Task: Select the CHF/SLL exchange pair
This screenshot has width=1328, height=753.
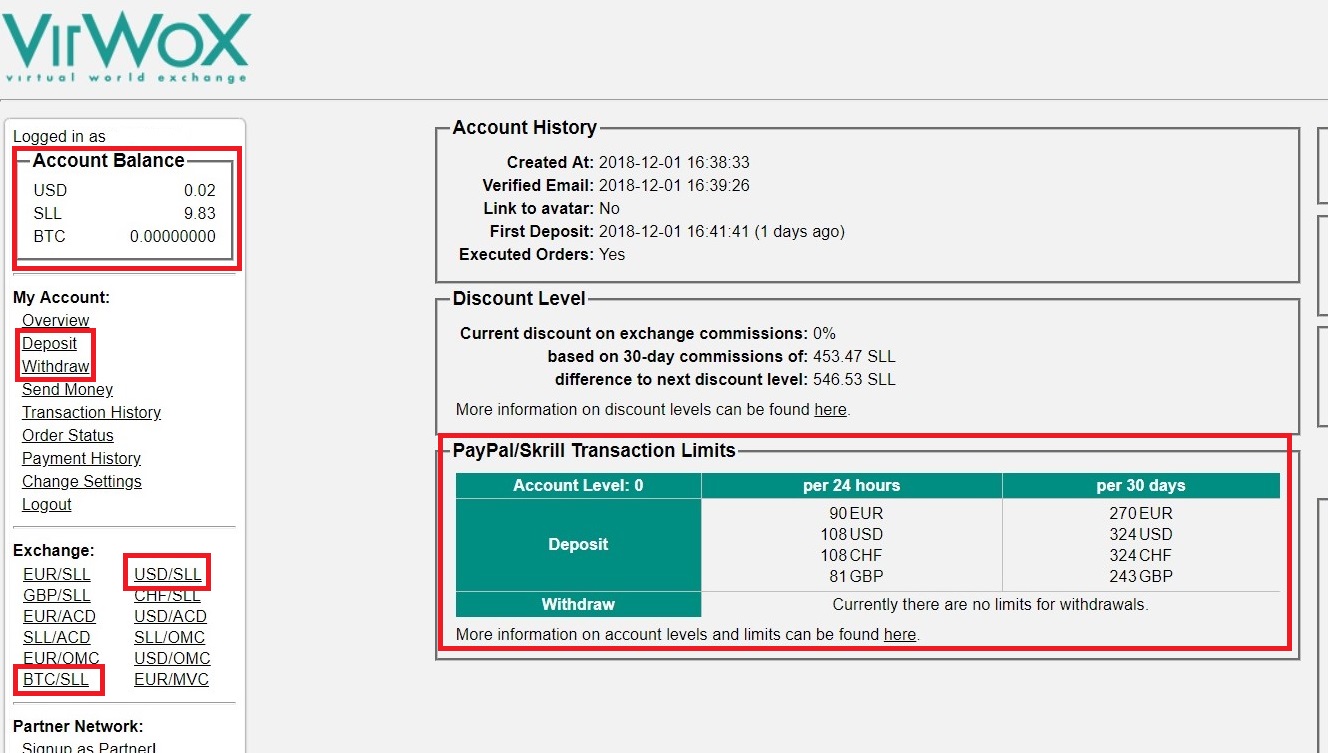Action: coord(168,596)
